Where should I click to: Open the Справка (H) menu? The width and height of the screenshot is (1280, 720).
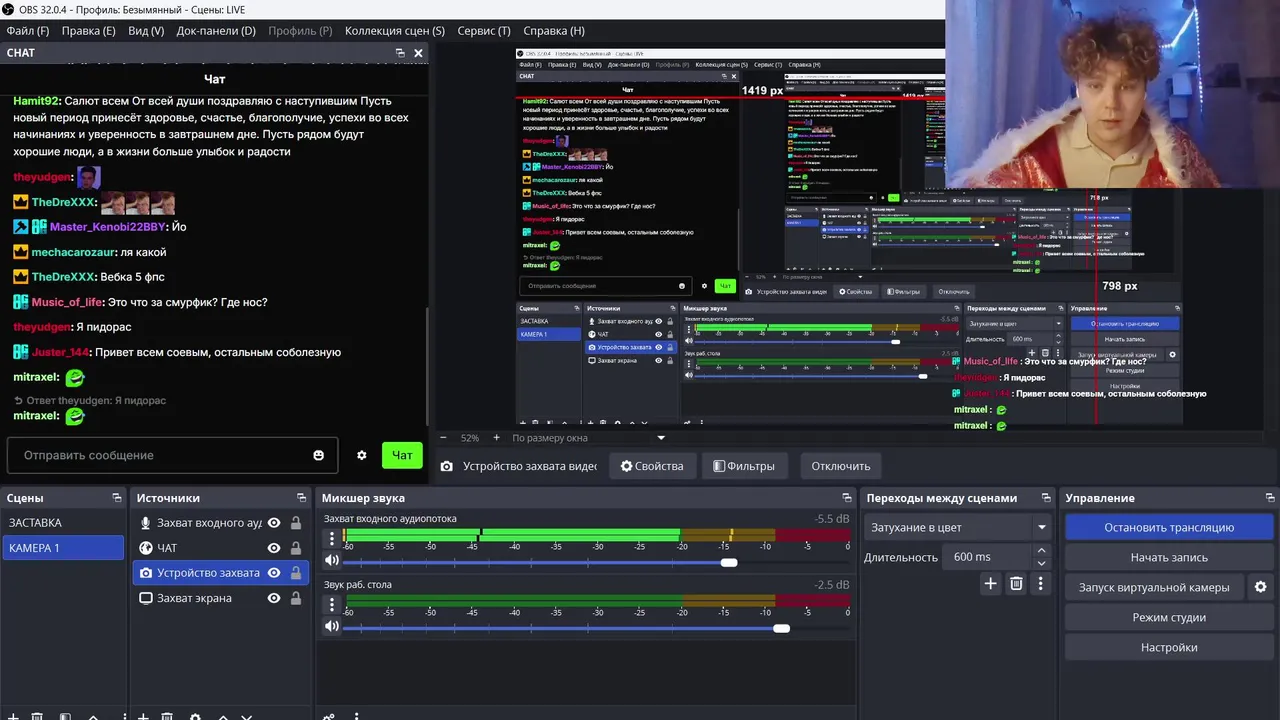coord(554,31)
